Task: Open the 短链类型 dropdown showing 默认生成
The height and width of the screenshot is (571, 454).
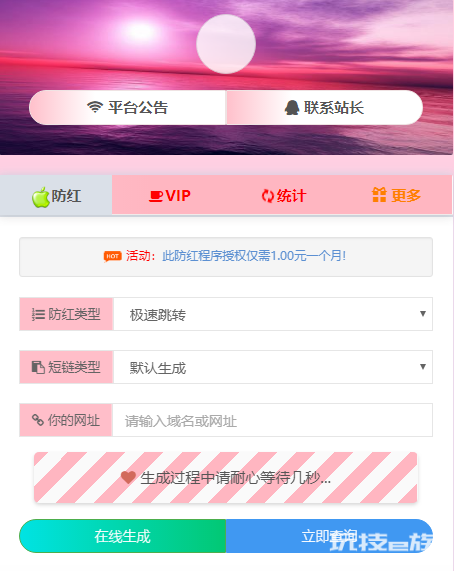Action: [x=273, y=367]
